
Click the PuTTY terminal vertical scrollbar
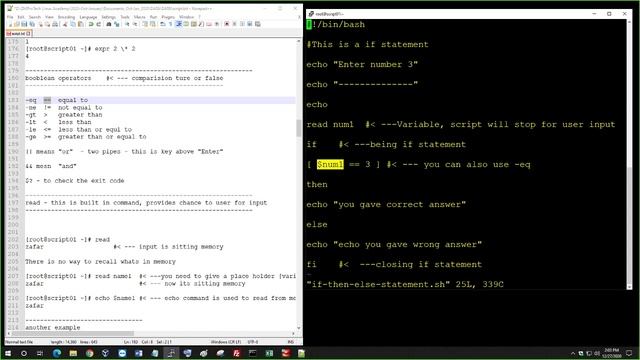pos(629,154)
